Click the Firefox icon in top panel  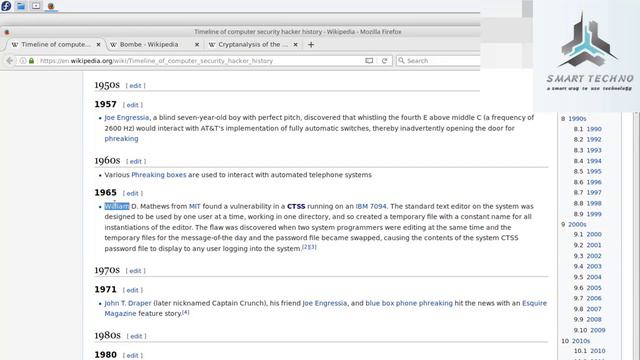51,6
